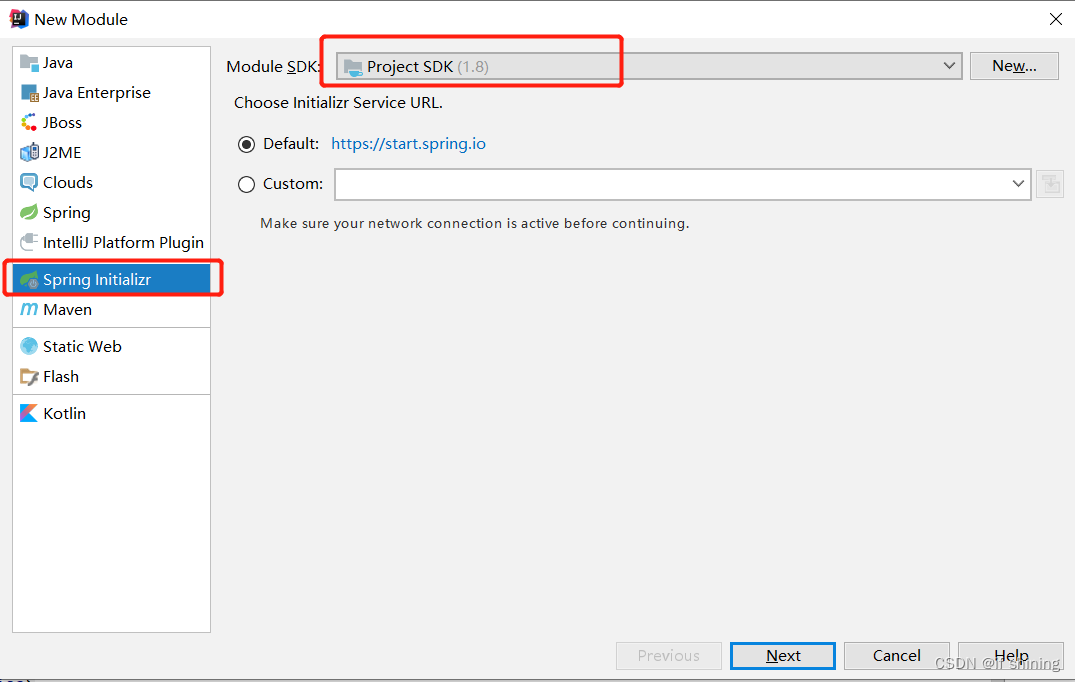Viewport: 1075px width, 682px height.
Task: Click the disabled download icon beside Custom field
Action: [x=1050, y=184]
